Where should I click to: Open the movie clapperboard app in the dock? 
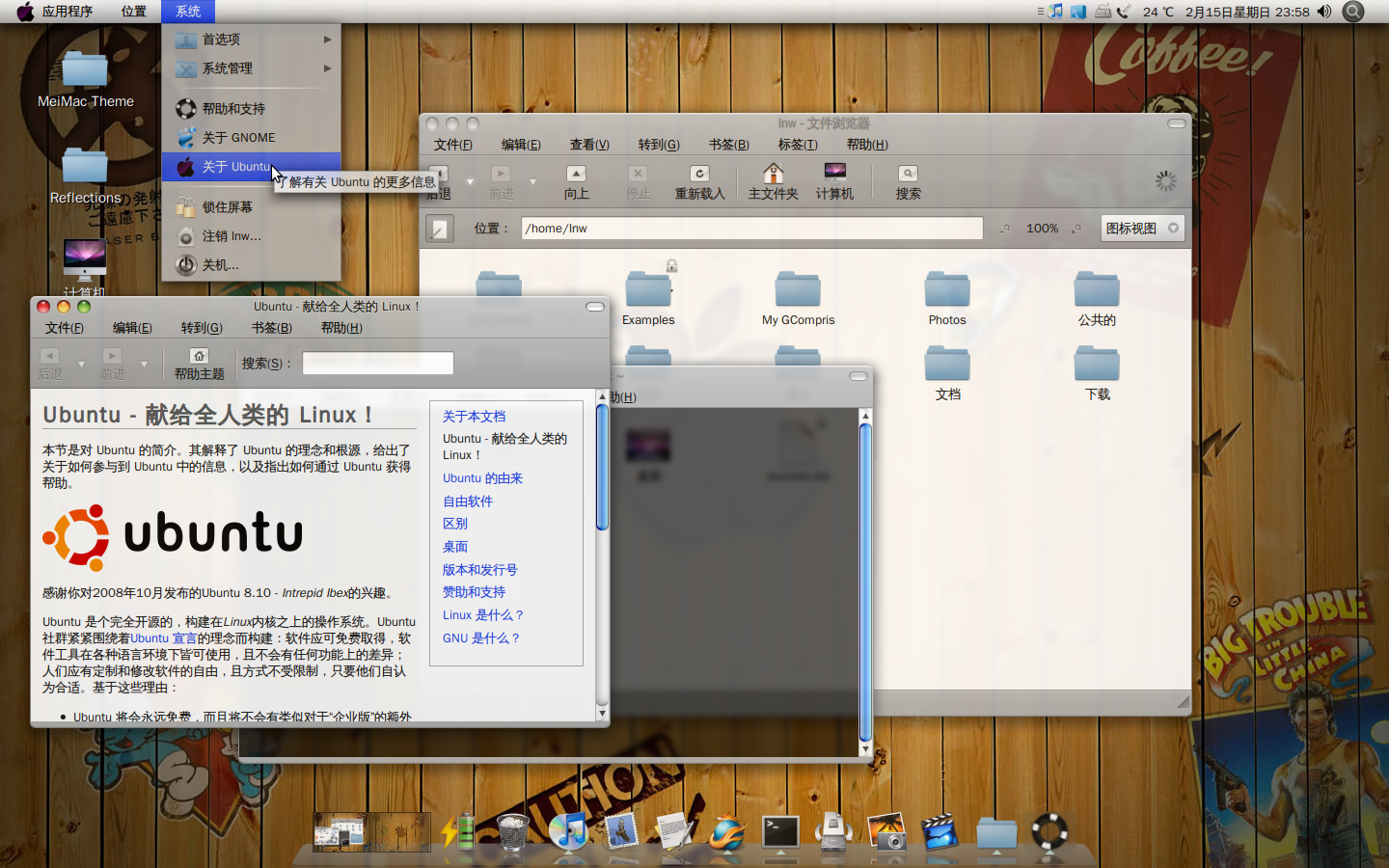(940, 831)
